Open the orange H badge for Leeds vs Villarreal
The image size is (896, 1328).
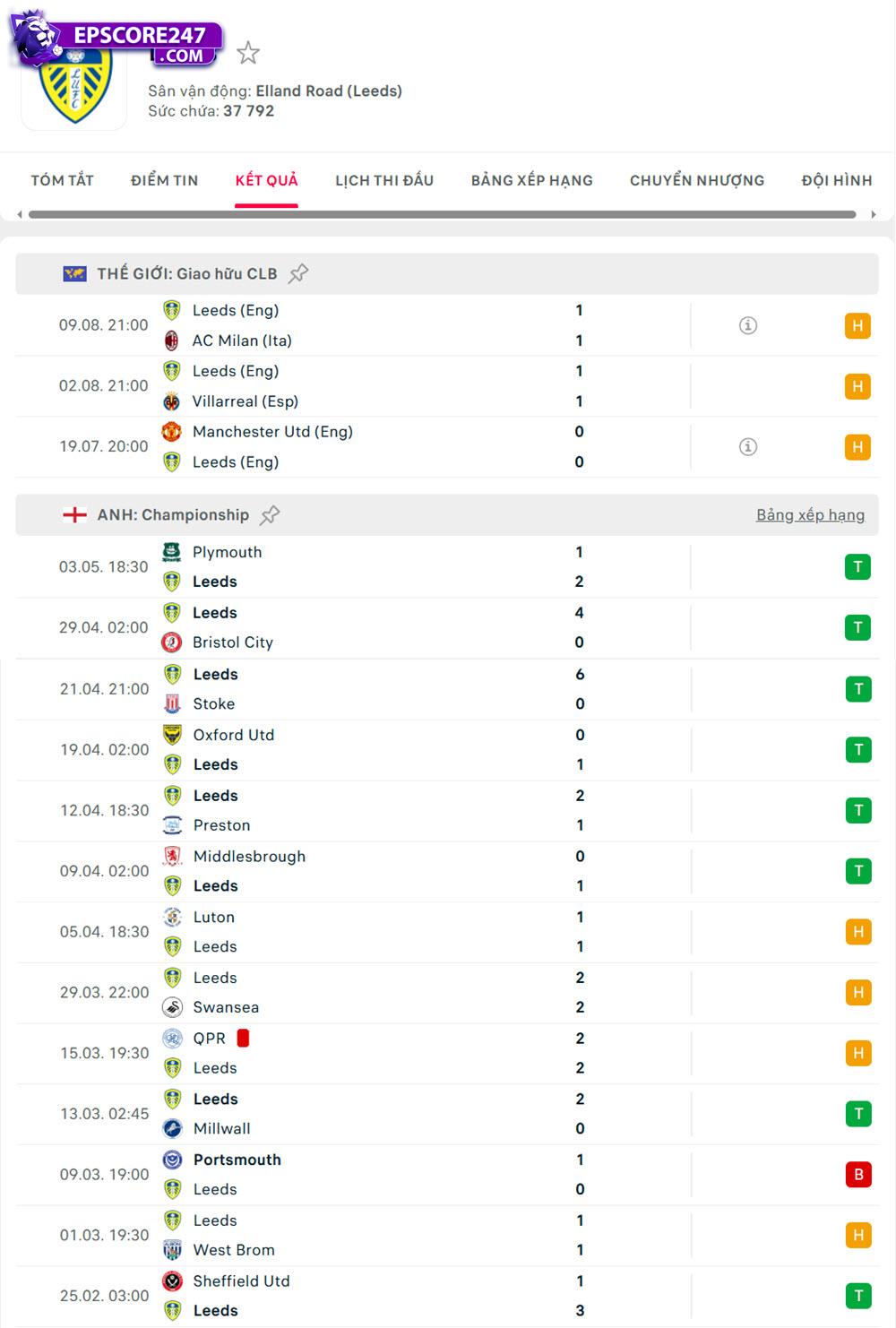[x=858, y=386]
